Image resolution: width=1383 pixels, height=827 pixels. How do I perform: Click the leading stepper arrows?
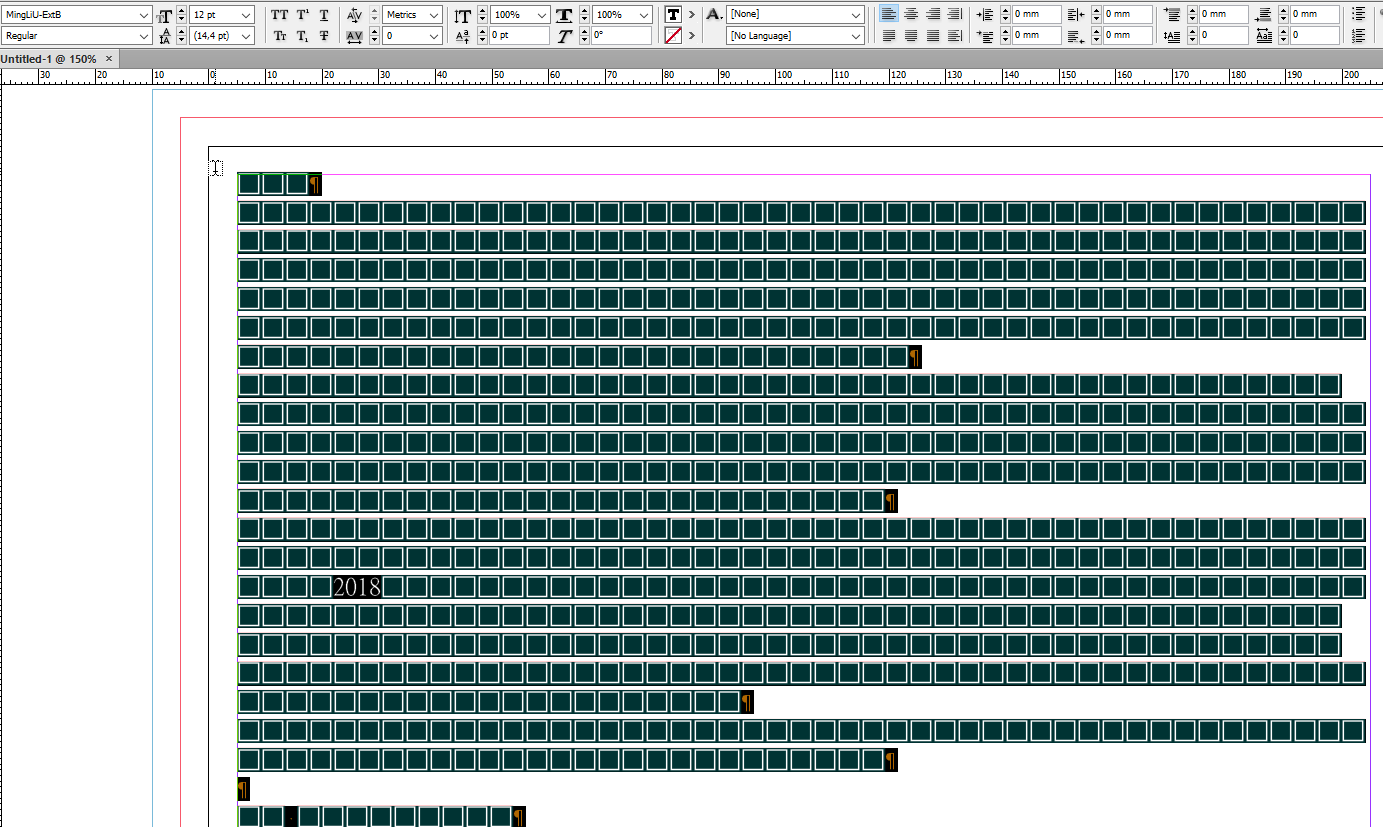(181, 36)
